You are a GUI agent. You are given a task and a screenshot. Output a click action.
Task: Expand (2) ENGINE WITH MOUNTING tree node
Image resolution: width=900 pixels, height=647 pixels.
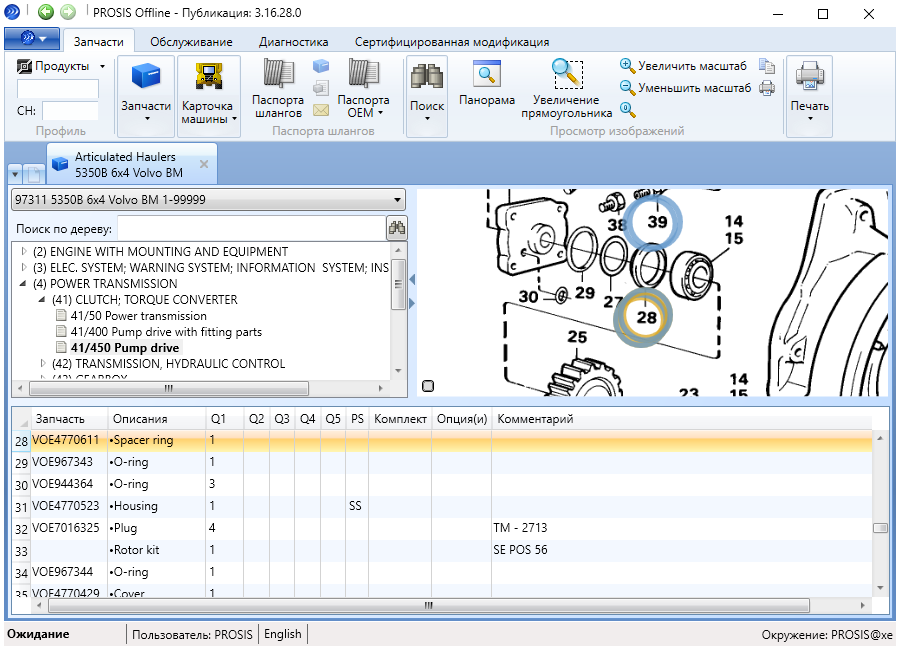(24, 251)
